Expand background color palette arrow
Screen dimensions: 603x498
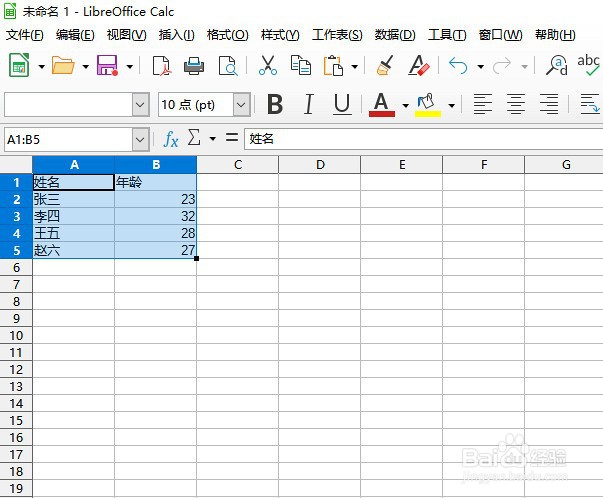click(x=452, y=105)
